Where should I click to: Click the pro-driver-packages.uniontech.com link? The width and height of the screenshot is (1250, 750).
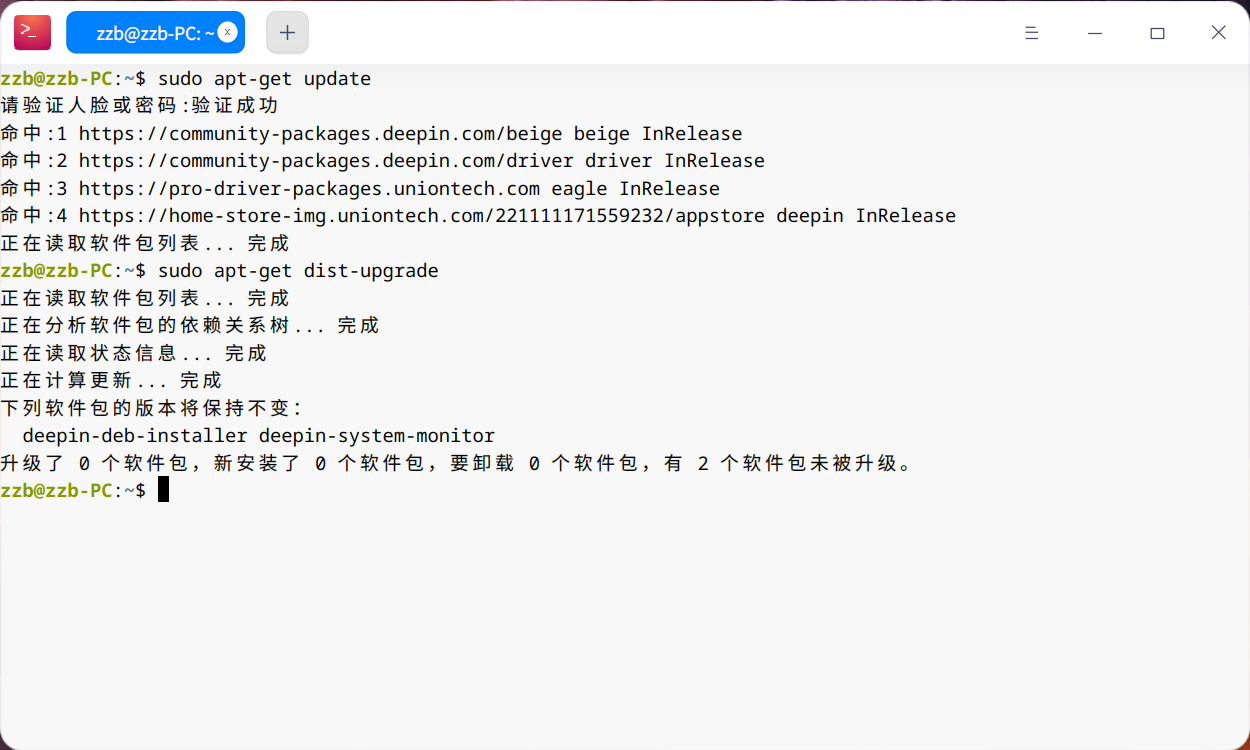pyautogui.click(x=309, y=189)
